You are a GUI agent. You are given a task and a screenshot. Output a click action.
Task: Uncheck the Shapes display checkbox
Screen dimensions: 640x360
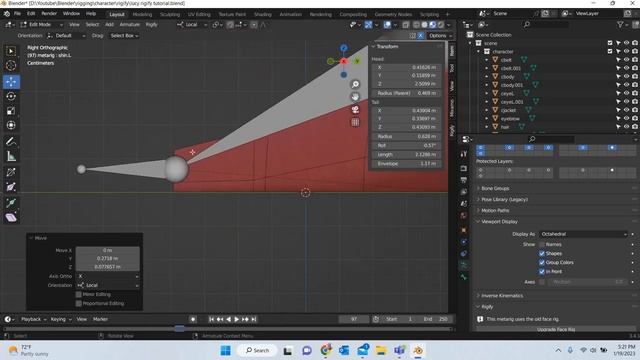click(542, 253)
